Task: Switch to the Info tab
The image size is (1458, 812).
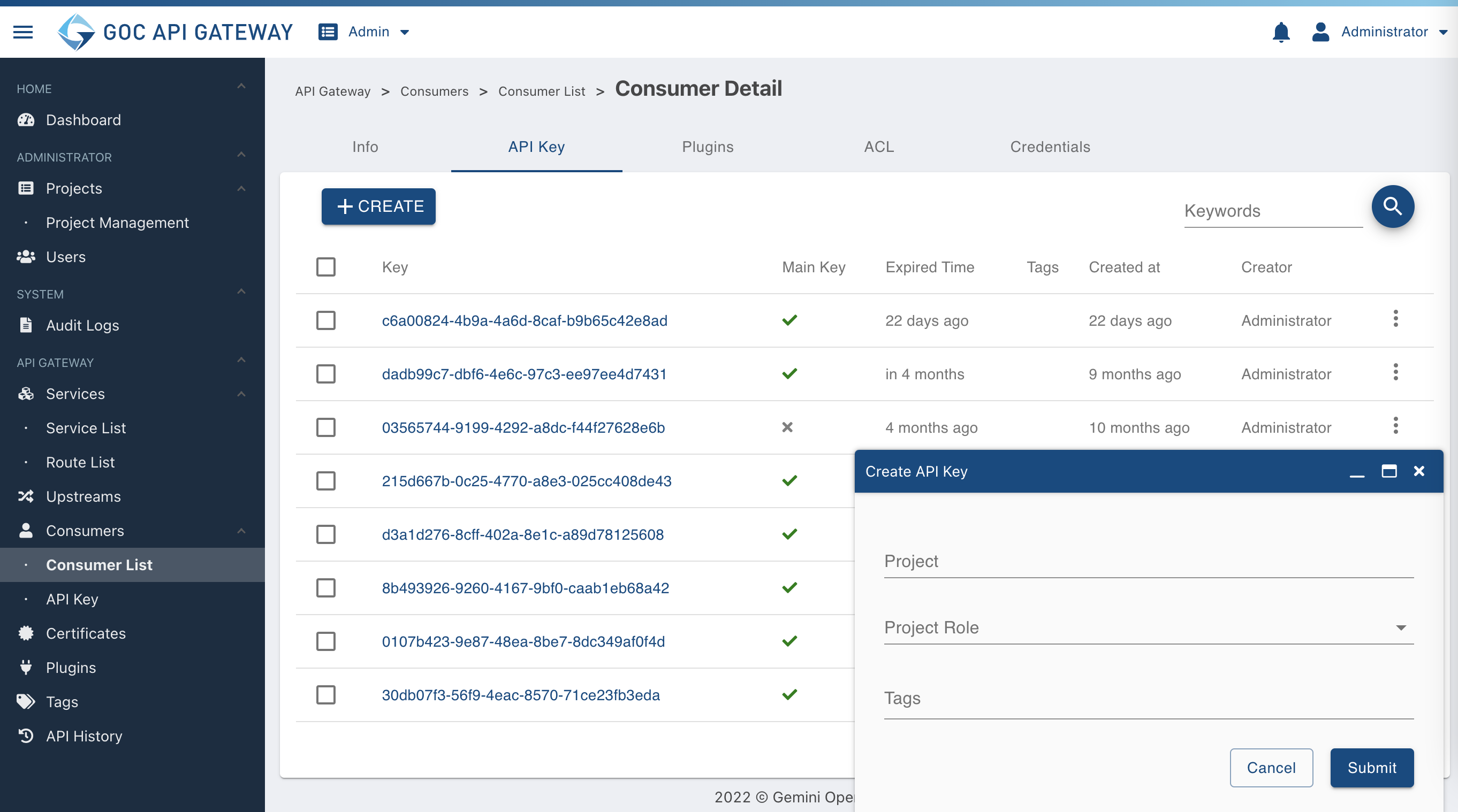Action: point(365,147)
